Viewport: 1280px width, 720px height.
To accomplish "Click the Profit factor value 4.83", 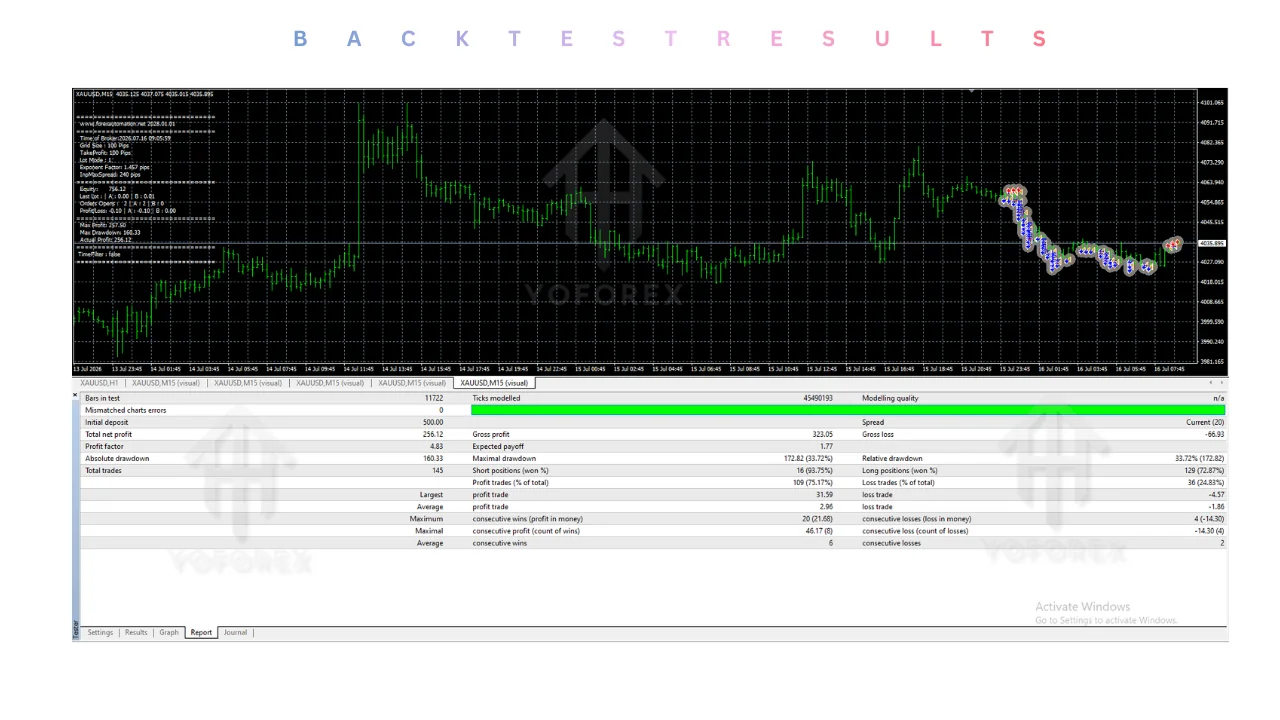I will tap(436, 446).
